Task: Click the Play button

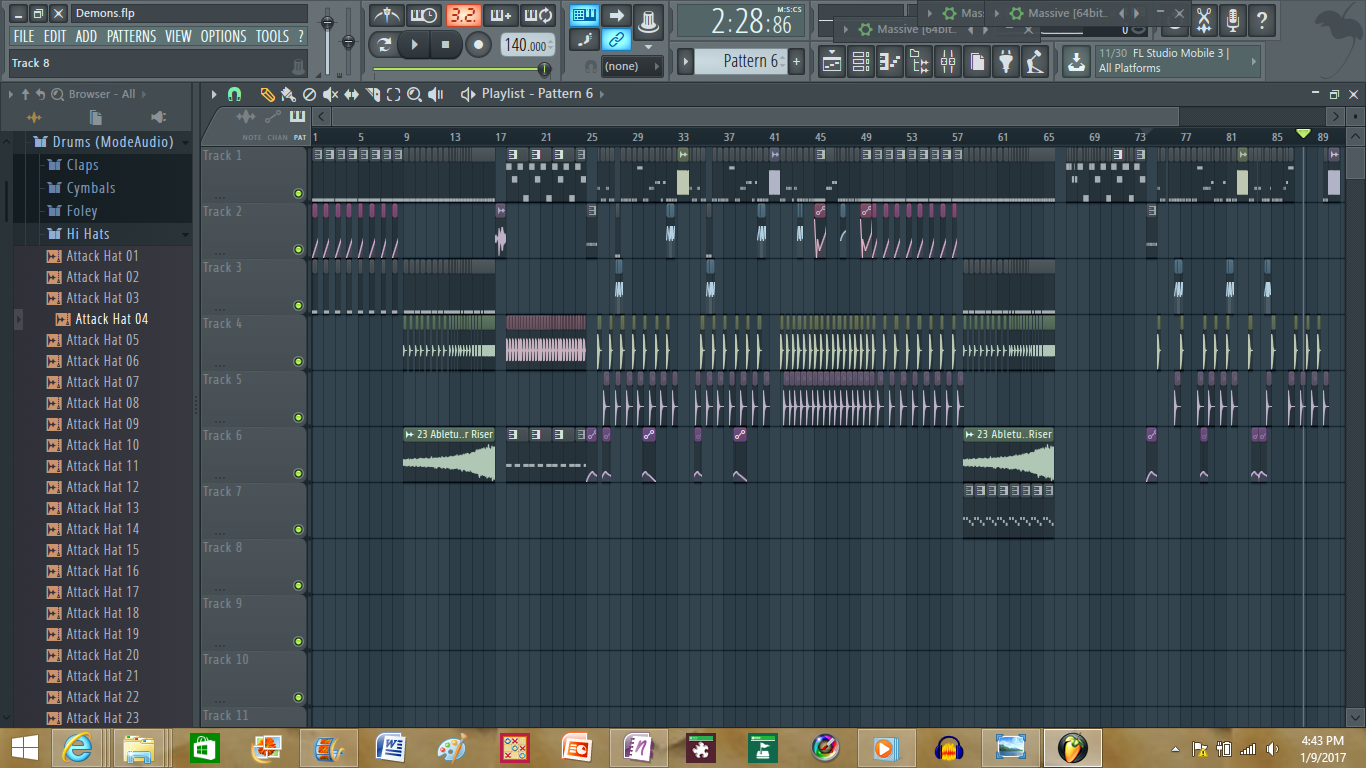Action: (x=414, y=44)
